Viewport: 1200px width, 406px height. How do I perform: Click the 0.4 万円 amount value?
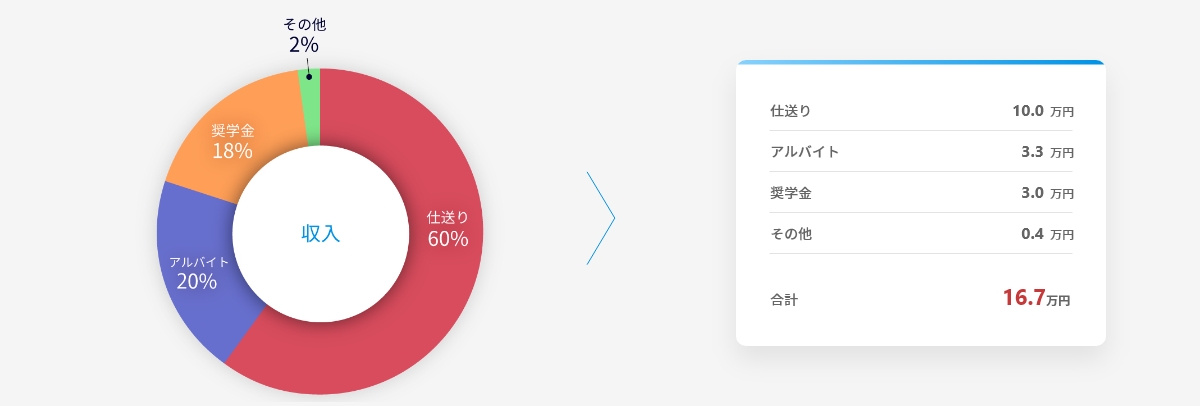(1047, 234)
